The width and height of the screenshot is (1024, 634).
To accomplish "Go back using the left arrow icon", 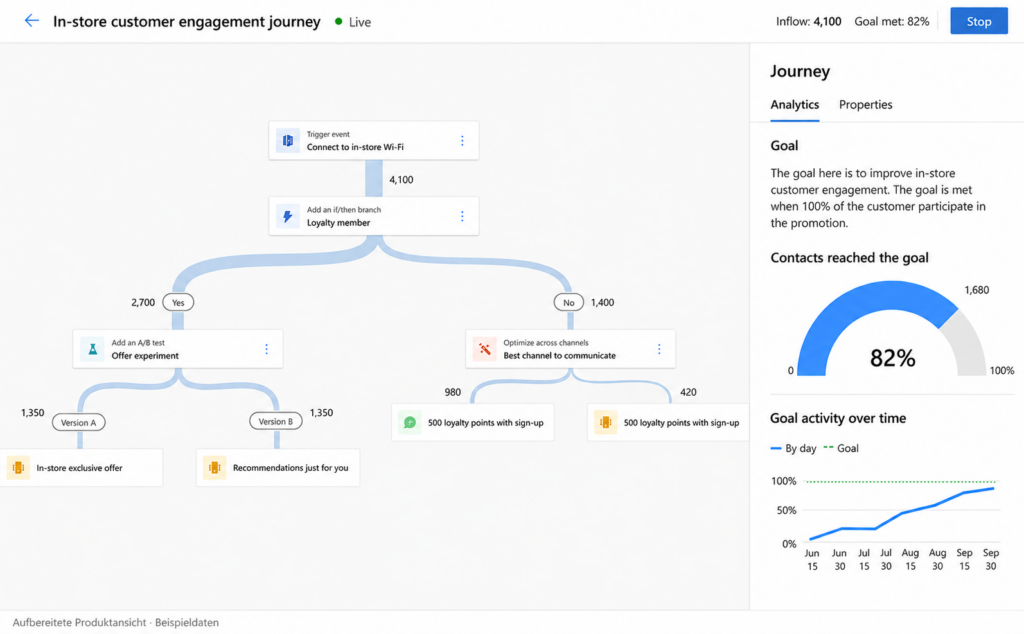I will (31, 21).
